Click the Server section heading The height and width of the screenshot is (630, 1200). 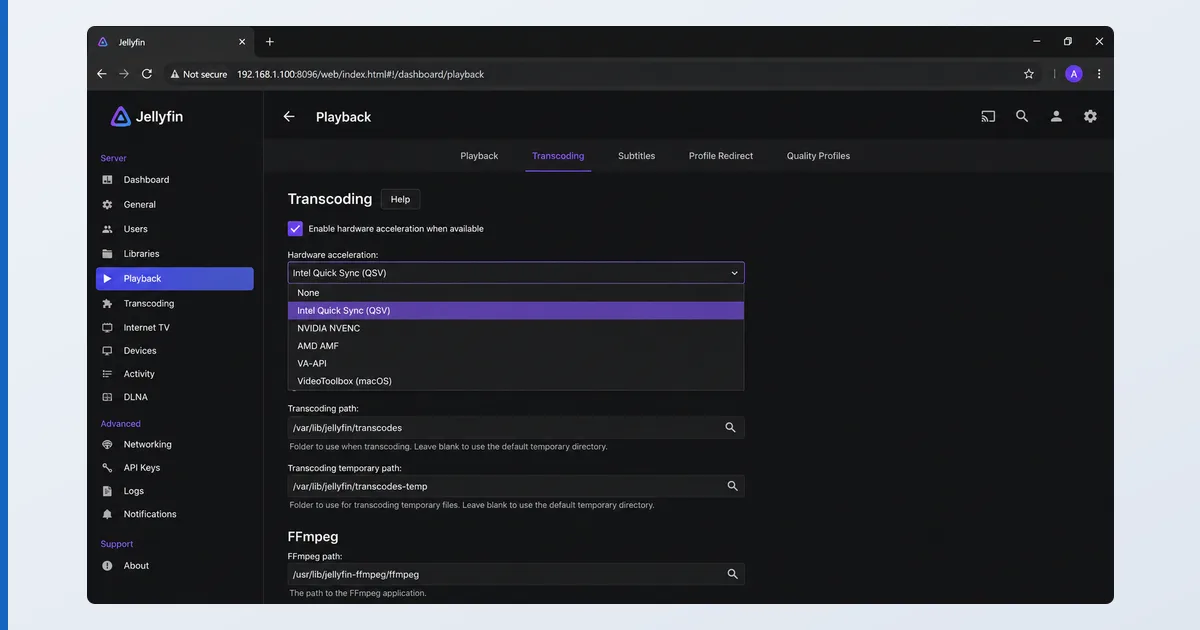click(x=114, y=158)
